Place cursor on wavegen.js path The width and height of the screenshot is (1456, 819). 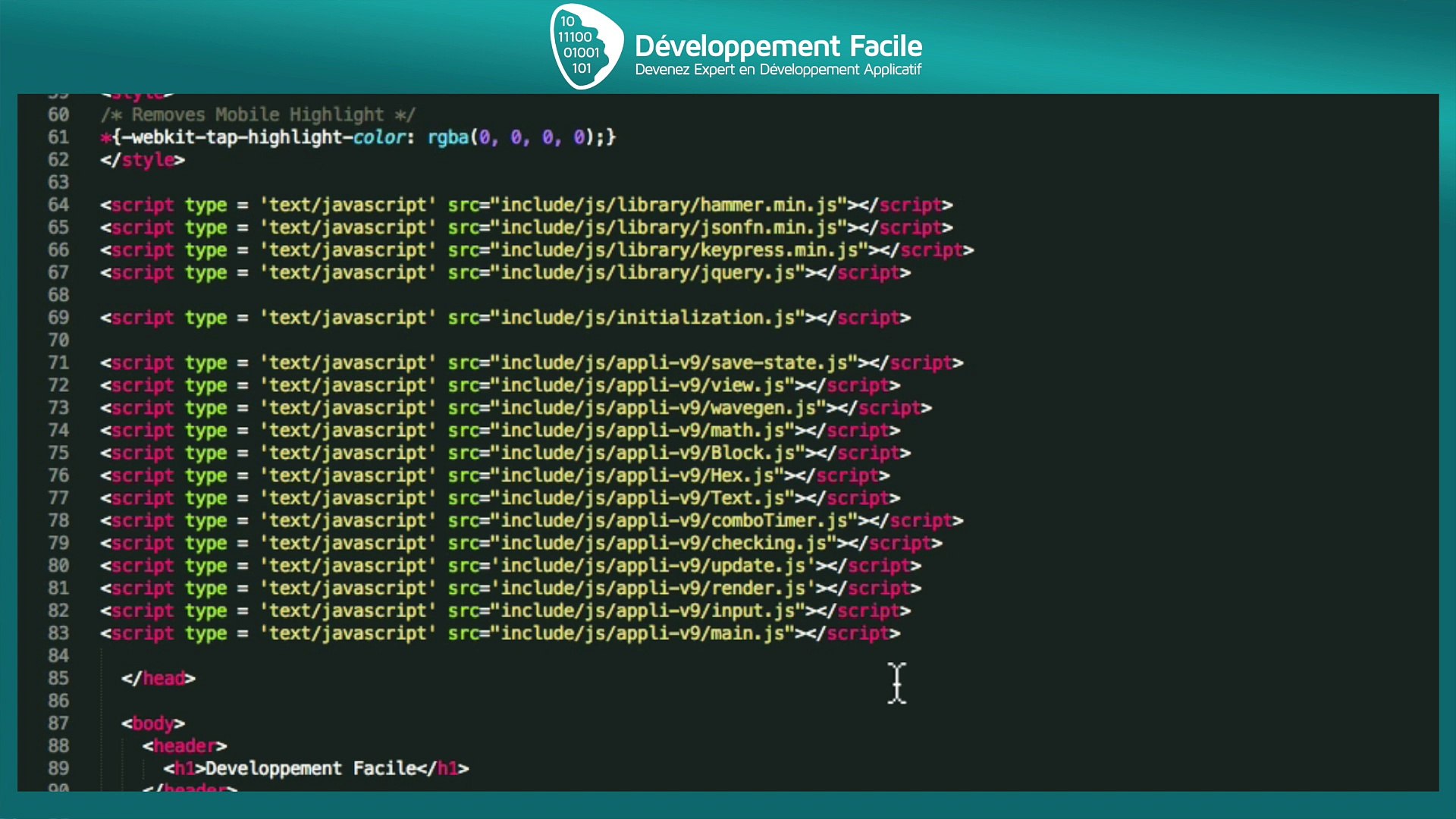pos(762,408)
